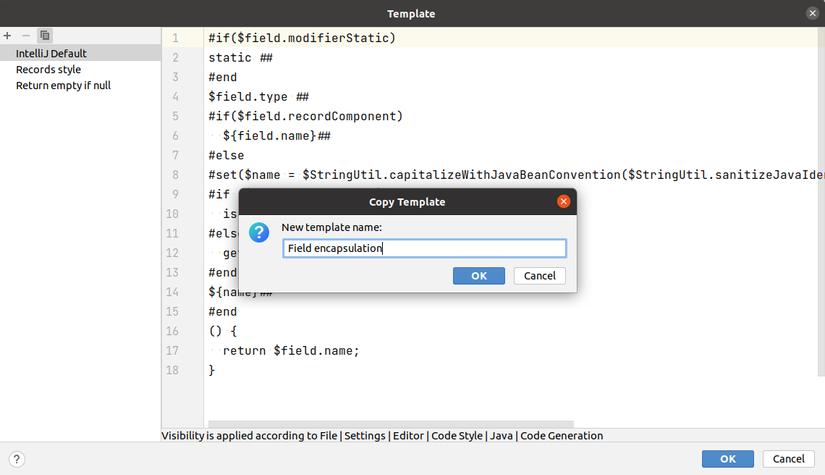Select the Return empty if null template
This screenshot has width=825, height=475.
[x=63, y=85]
